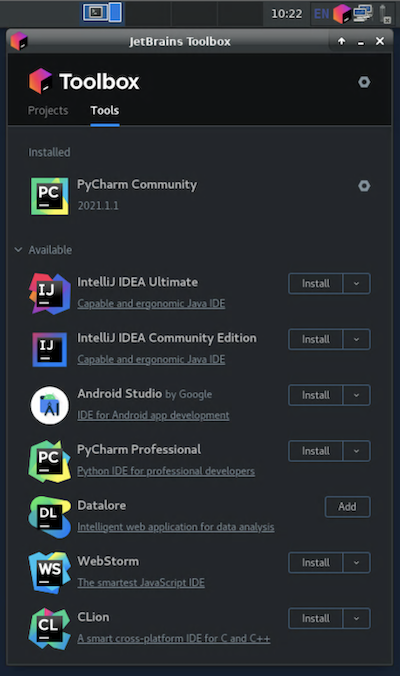Screen dimensions: 400x676
Task: Click the Toolbox tray icon in system panel
Action: coord(342,14)
